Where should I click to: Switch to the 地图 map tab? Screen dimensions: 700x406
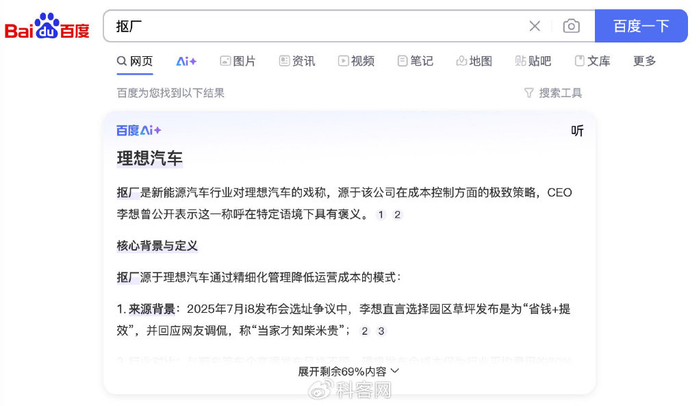pyautogui.click(x=474, y=61)
